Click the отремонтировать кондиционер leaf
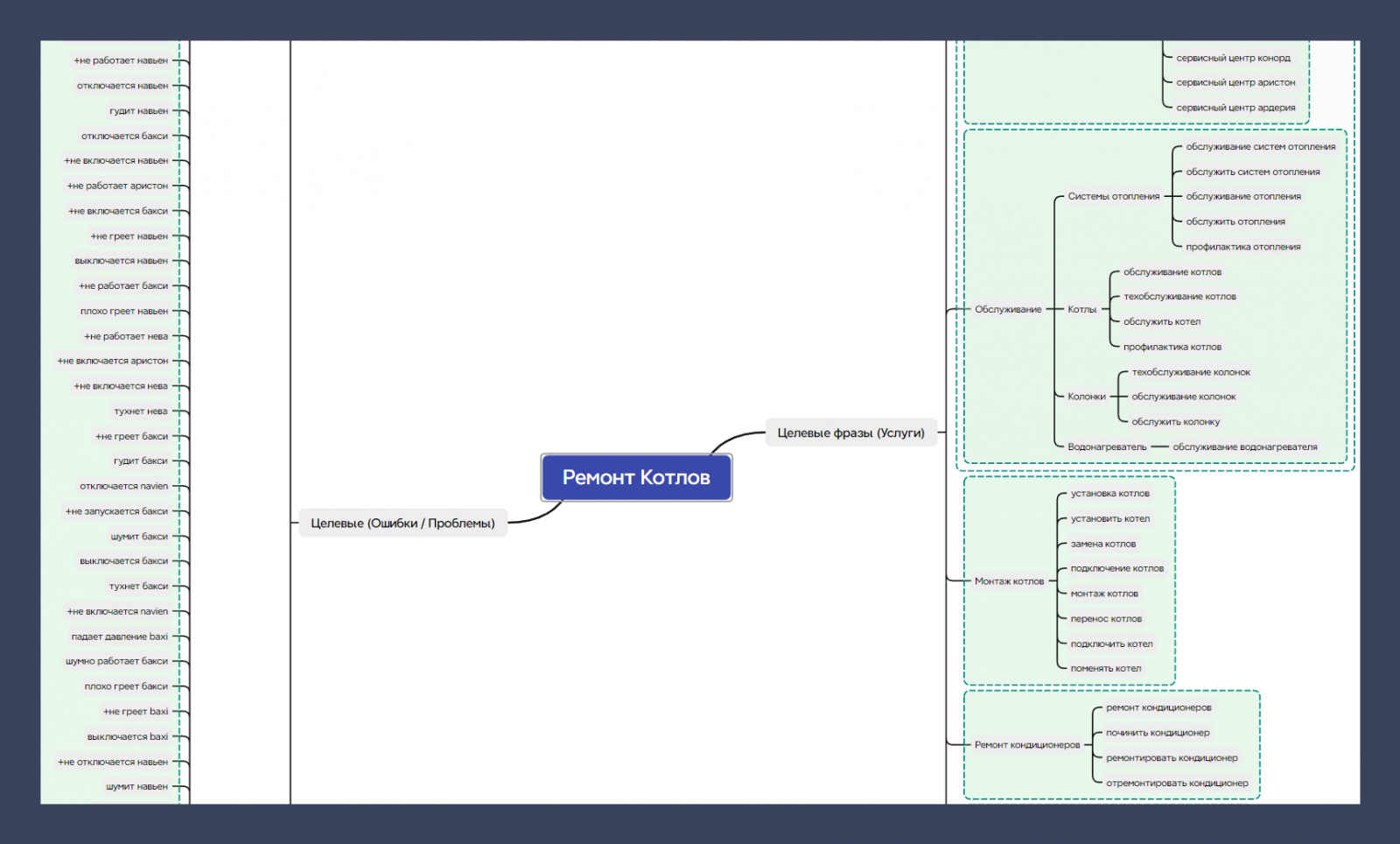1400x844 pixels. 1177,783
